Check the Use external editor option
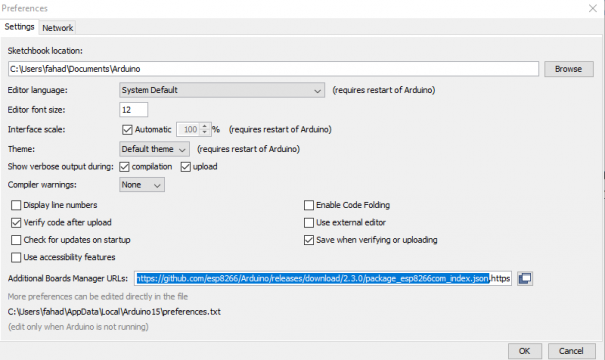 coord(309,223)
